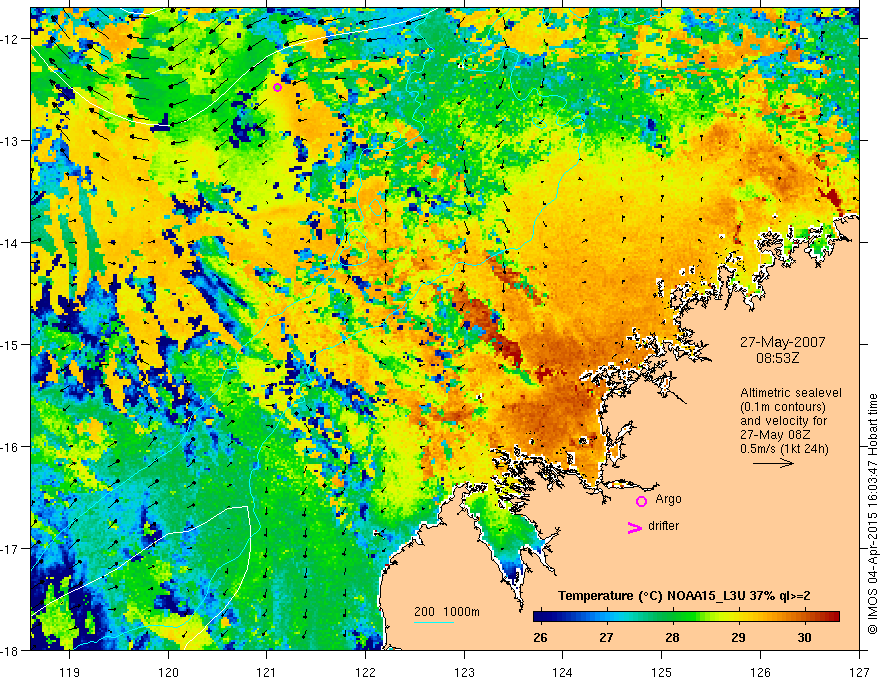
Task: Click the time text '08:53Z'
Action: 777,357
